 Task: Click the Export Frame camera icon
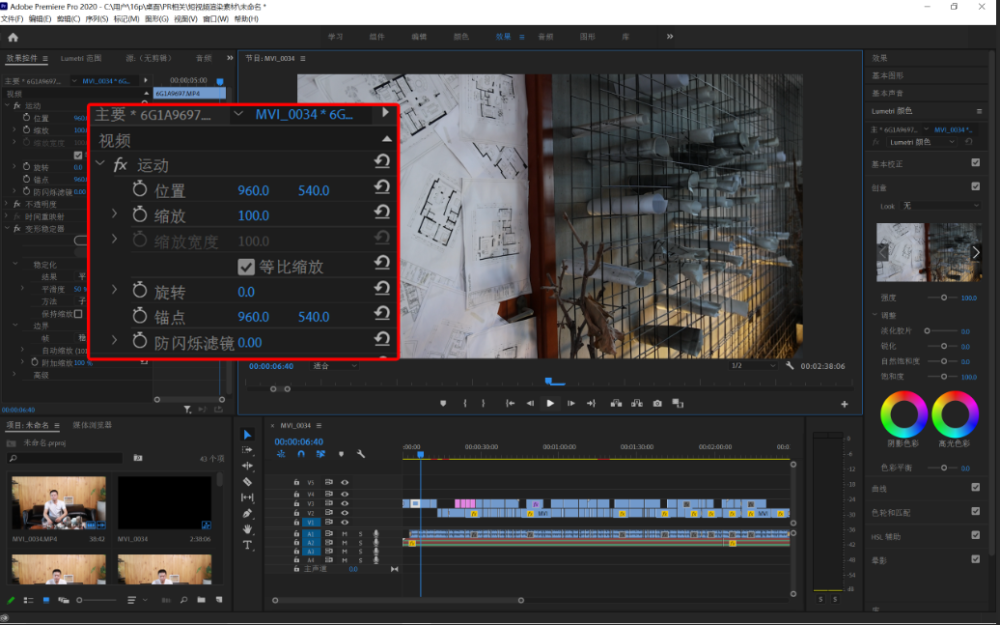pyautogui.click(x=658, y=403)
